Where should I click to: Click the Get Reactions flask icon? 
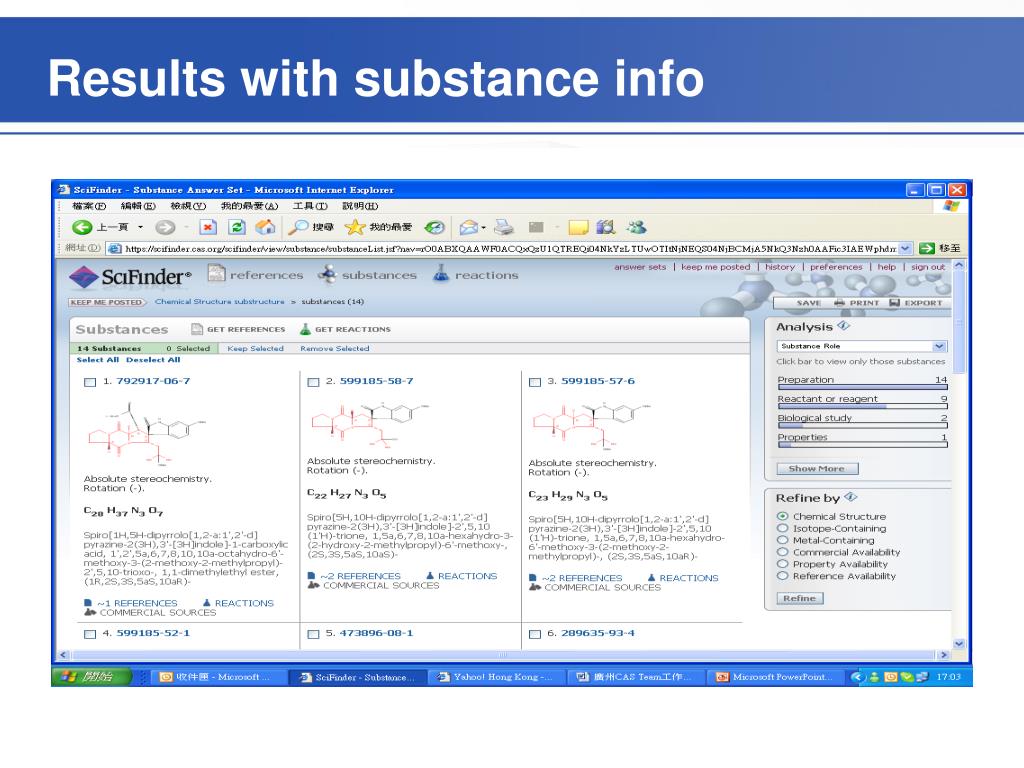tap(305, 329)
